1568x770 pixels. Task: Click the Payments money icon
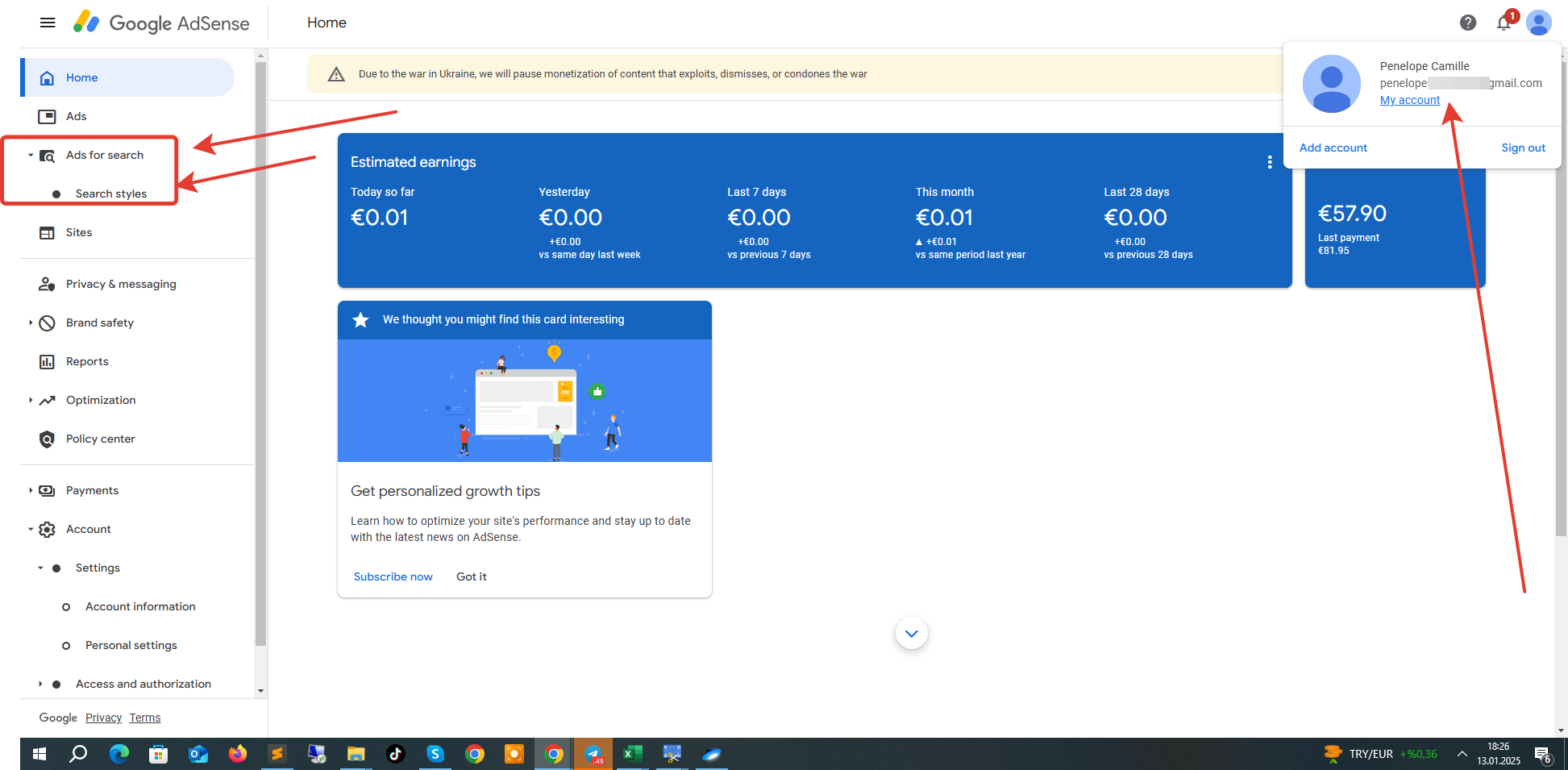47,490
